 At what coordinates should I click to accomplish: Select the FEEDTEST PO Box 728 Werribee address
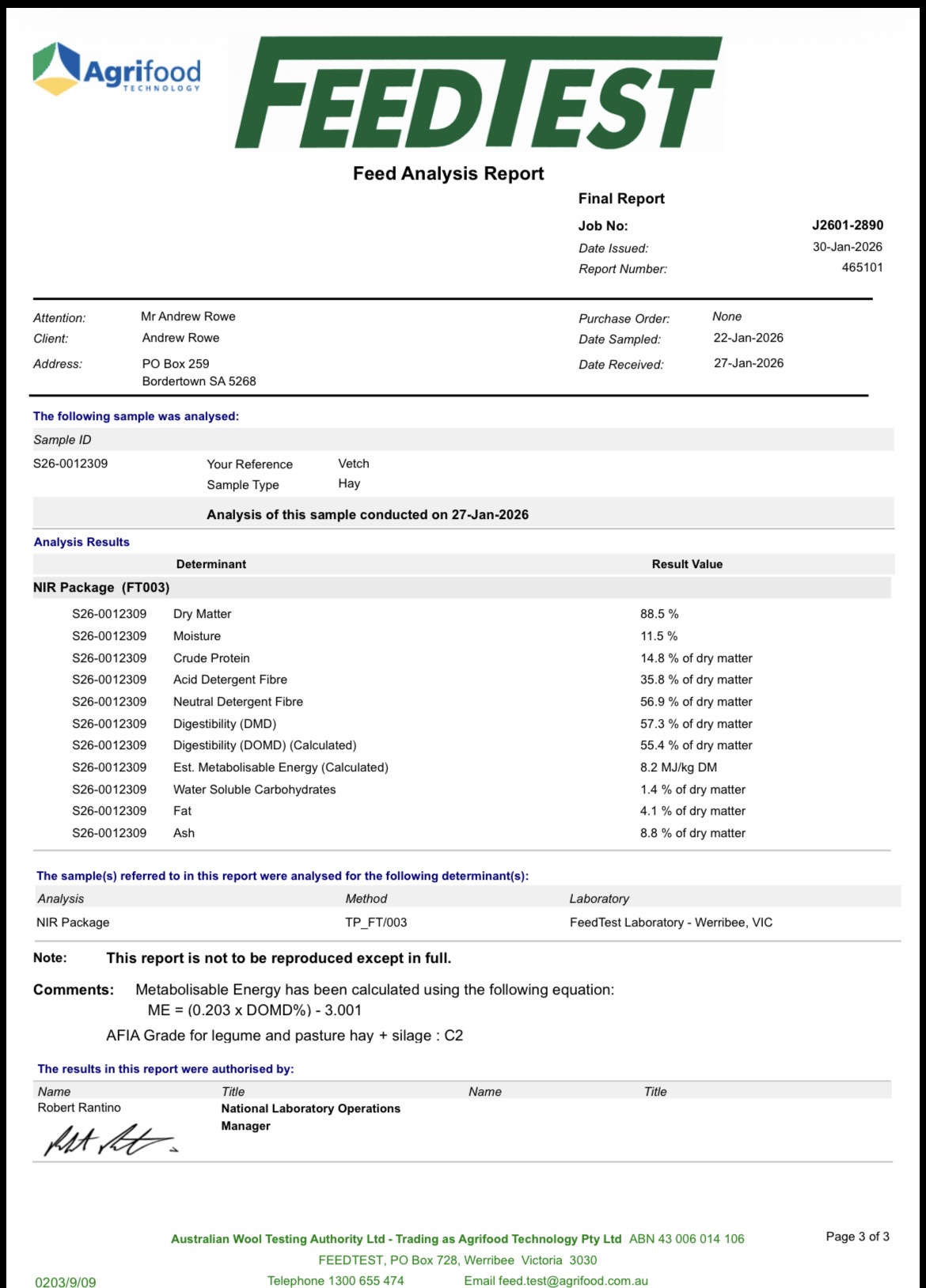457,1260
